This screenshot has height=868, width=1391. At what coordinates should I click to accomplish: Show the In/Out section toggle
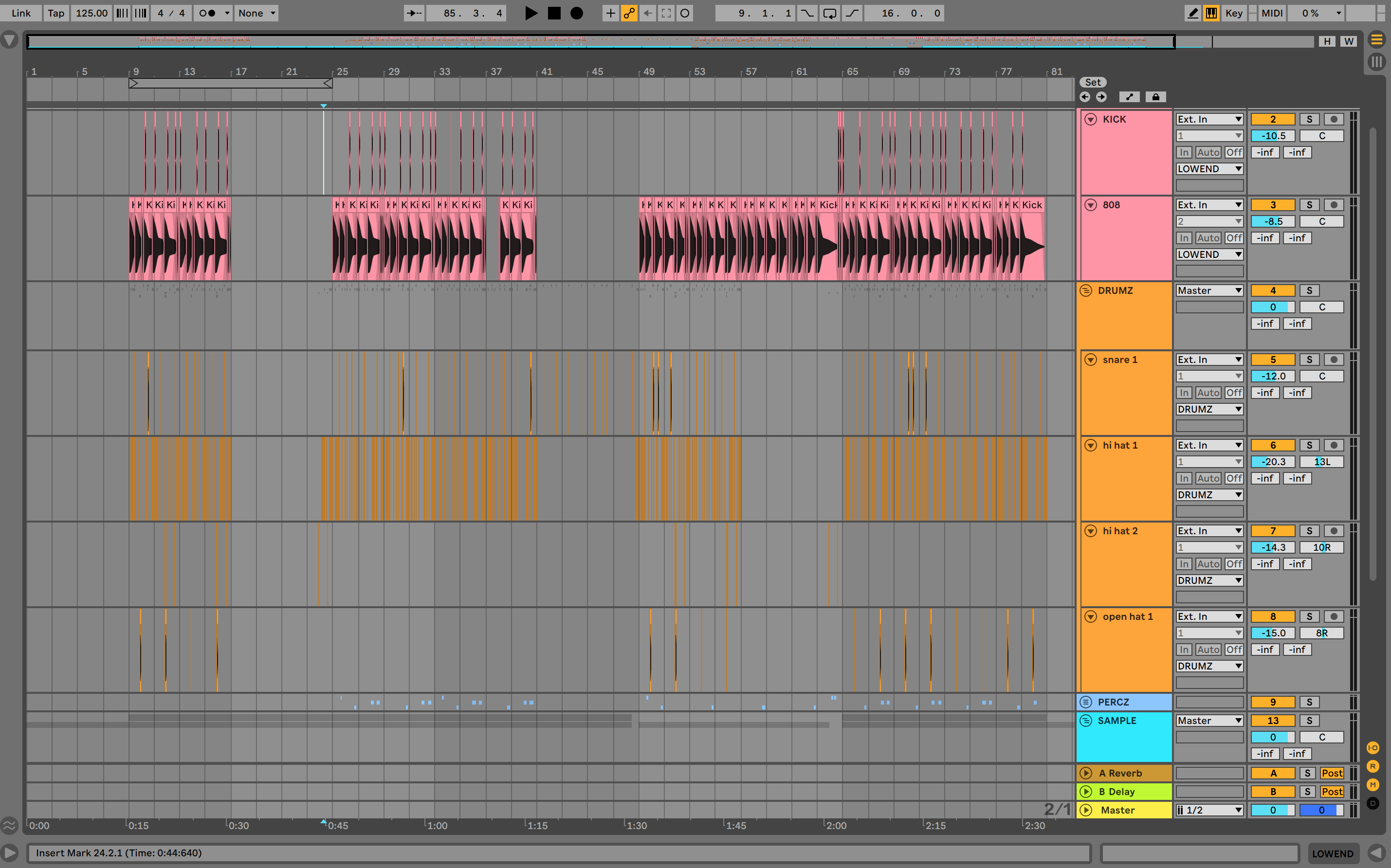pyautogui.click(x=1373, y=748)
